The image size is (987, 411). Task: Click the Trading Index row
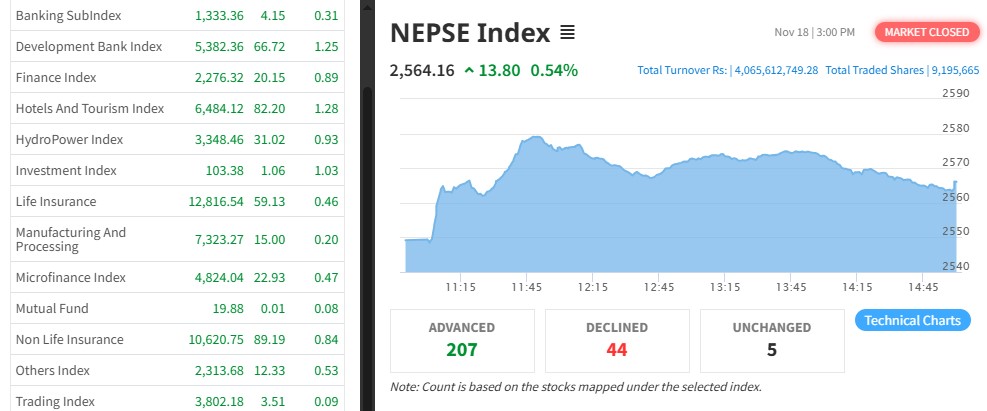[x=55, y=401]
